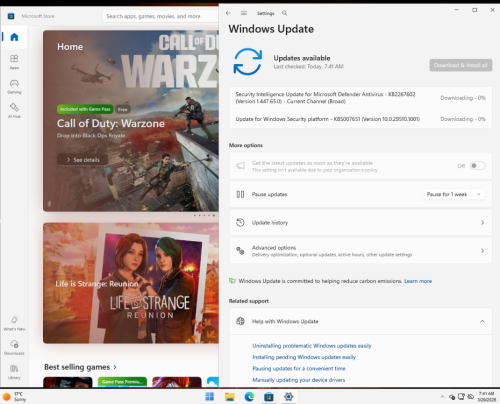Collapse Help with Windows Update section
The height and width of the screenshot is (404, 500).
click(482, 321)
